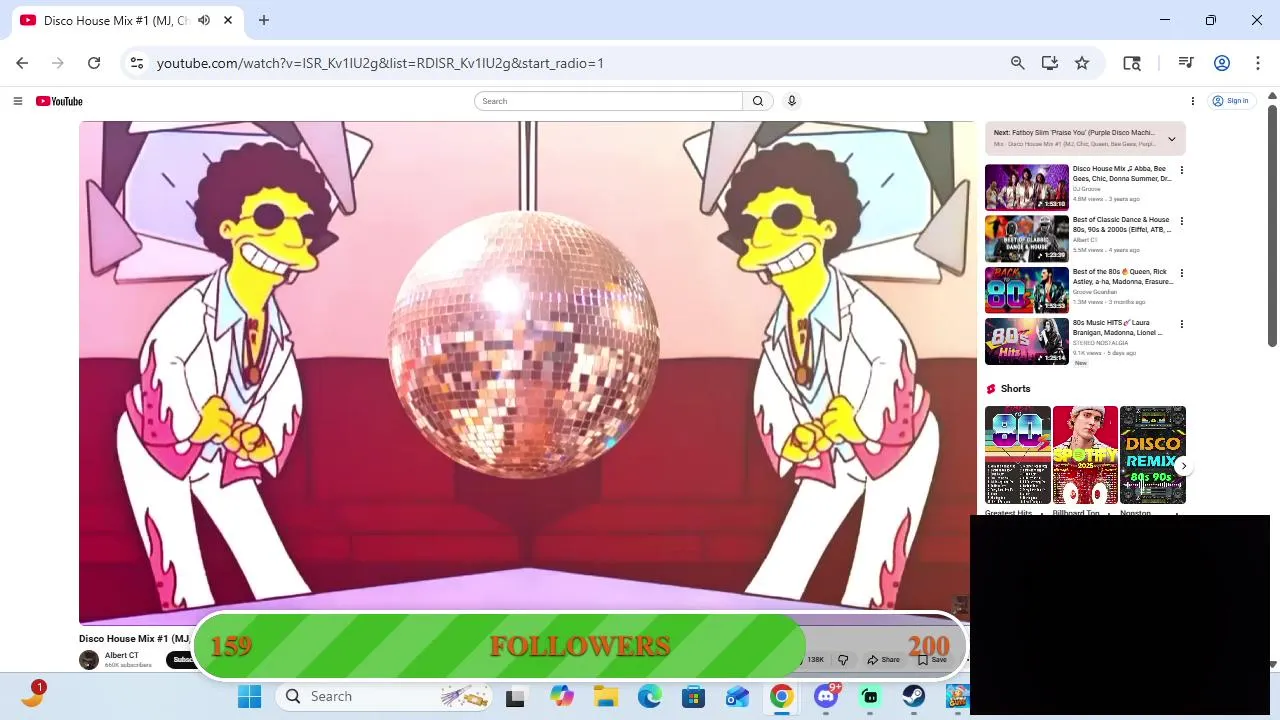Open YouTube settings three-dot menu
Screen dimensions: 1280x720
coord(1192,101)
